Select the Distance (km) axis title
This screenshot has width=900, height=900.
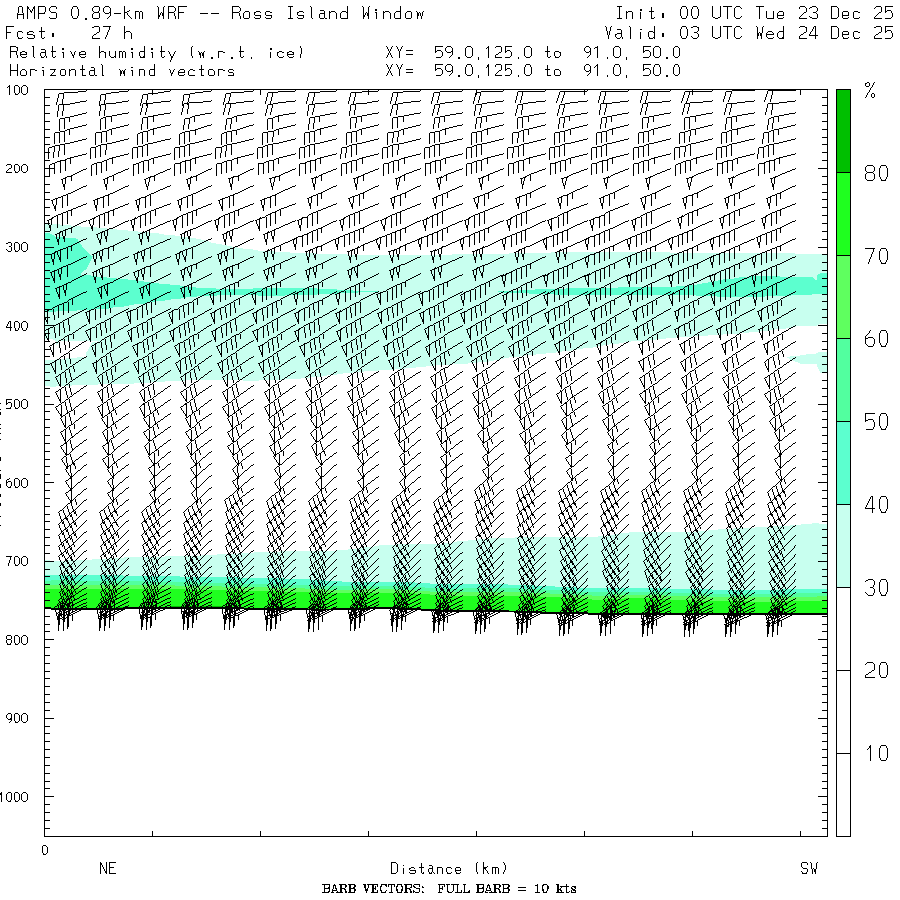[x=440, y=869]
